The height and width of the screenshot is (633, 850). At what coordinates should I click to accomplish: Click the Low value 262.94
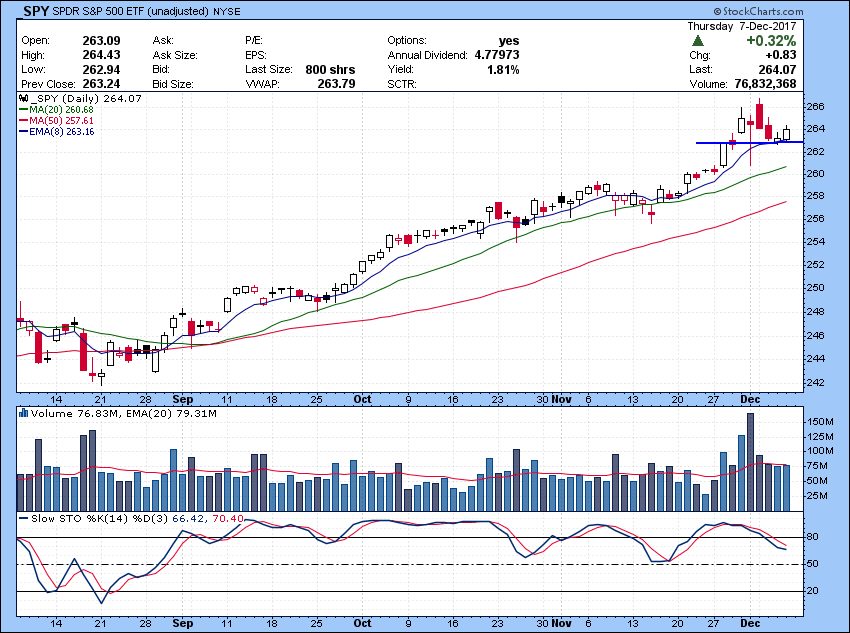[101, 69]
